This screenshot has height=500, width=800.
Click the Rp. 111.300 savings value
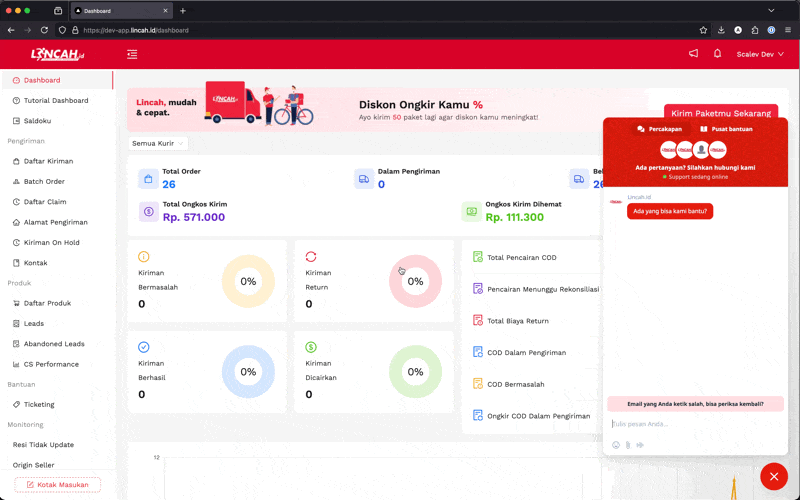click(514, 217)
